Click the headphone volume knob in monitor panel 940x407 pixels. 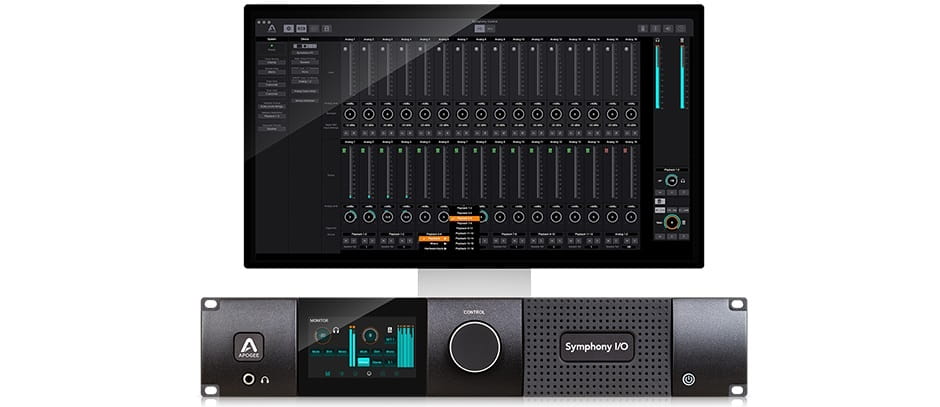click(x=671, y=180)
